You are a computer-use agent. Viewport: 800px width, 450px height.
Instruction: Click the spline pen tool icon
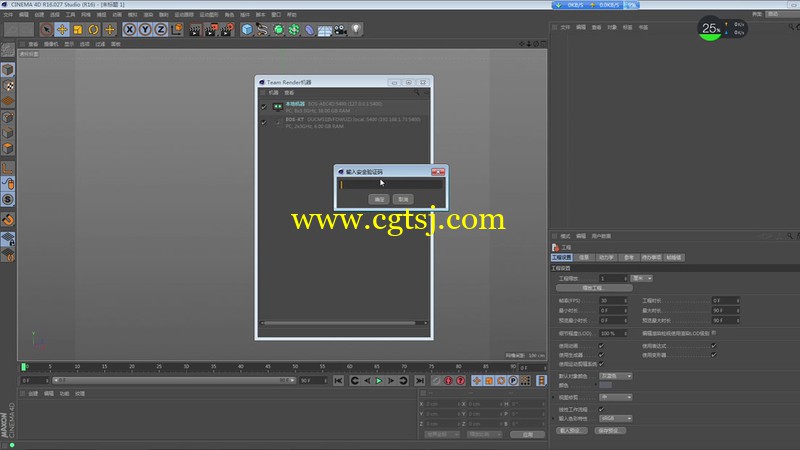(x=262, y=30)
